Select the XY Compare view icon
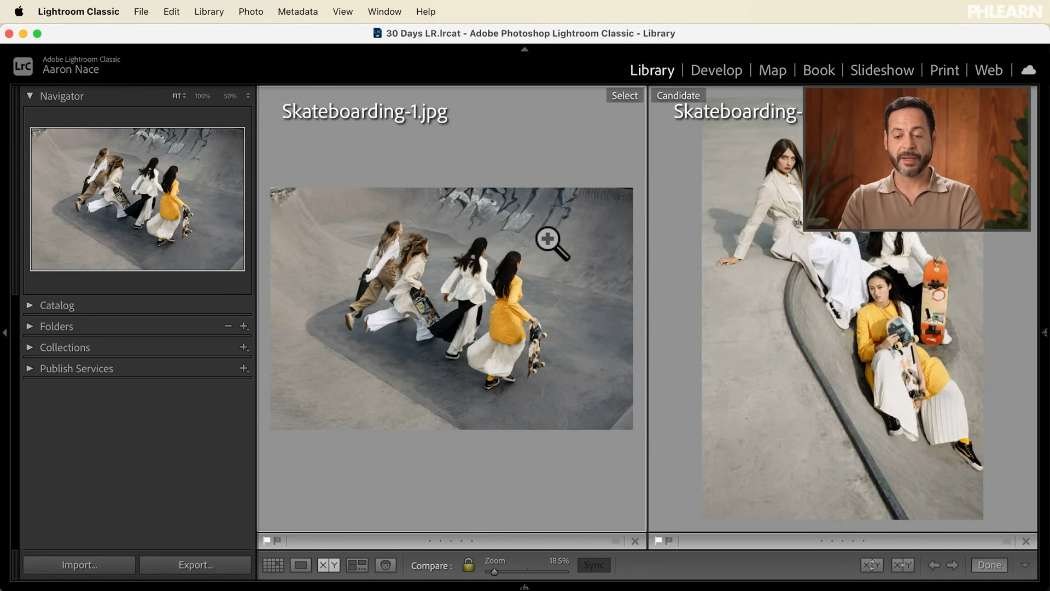The image size is (1050, 591). (328, 565)
